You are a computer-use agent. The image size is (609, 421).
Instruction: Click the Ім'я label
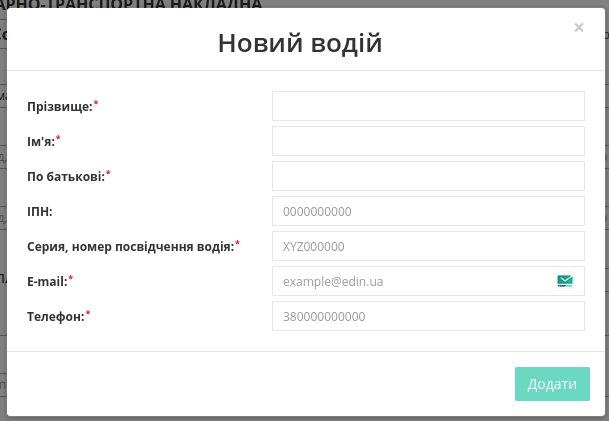pyautogui.click(x=41, y=141)
